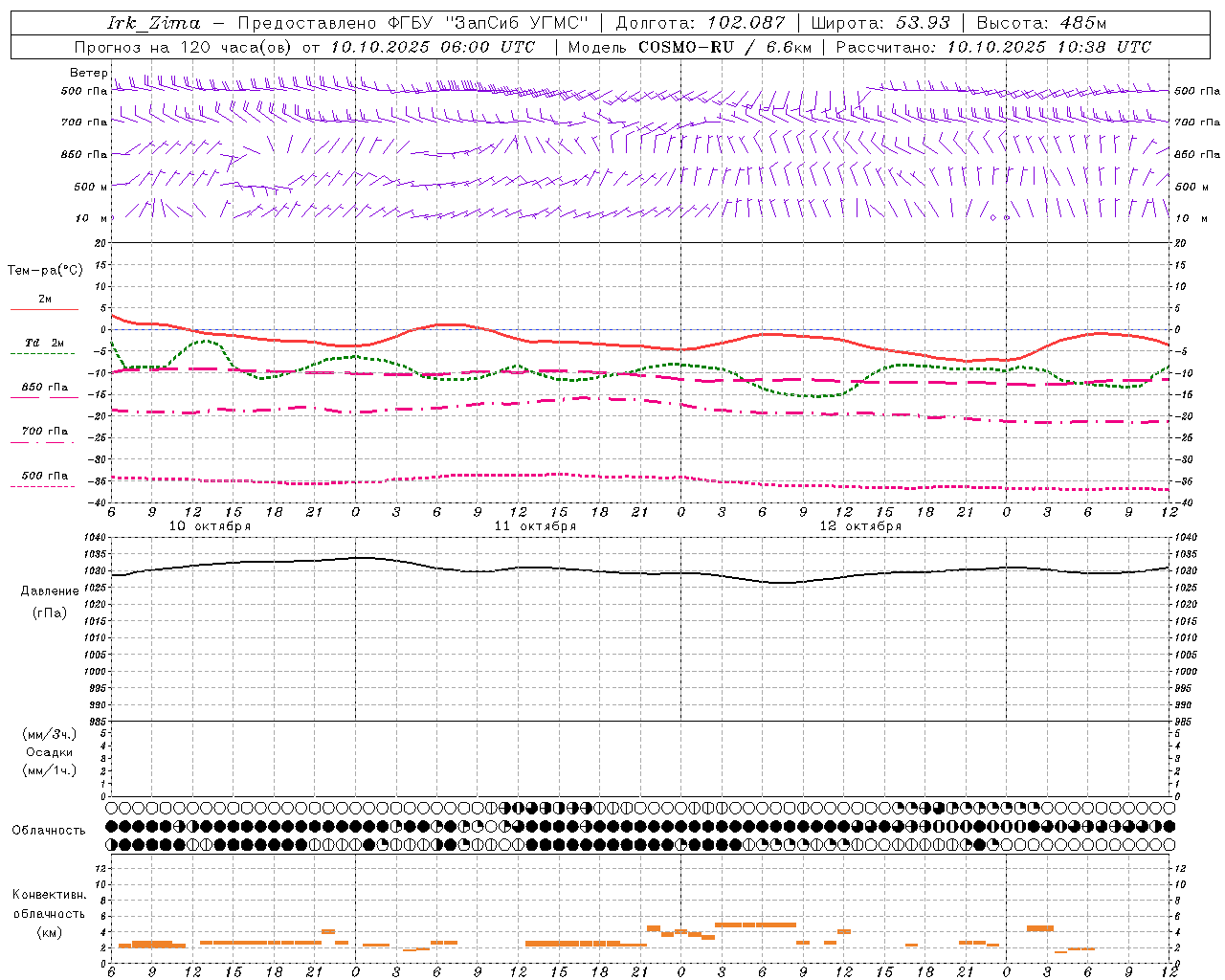Click the red 2м temperature legend entry

[44, 302]
